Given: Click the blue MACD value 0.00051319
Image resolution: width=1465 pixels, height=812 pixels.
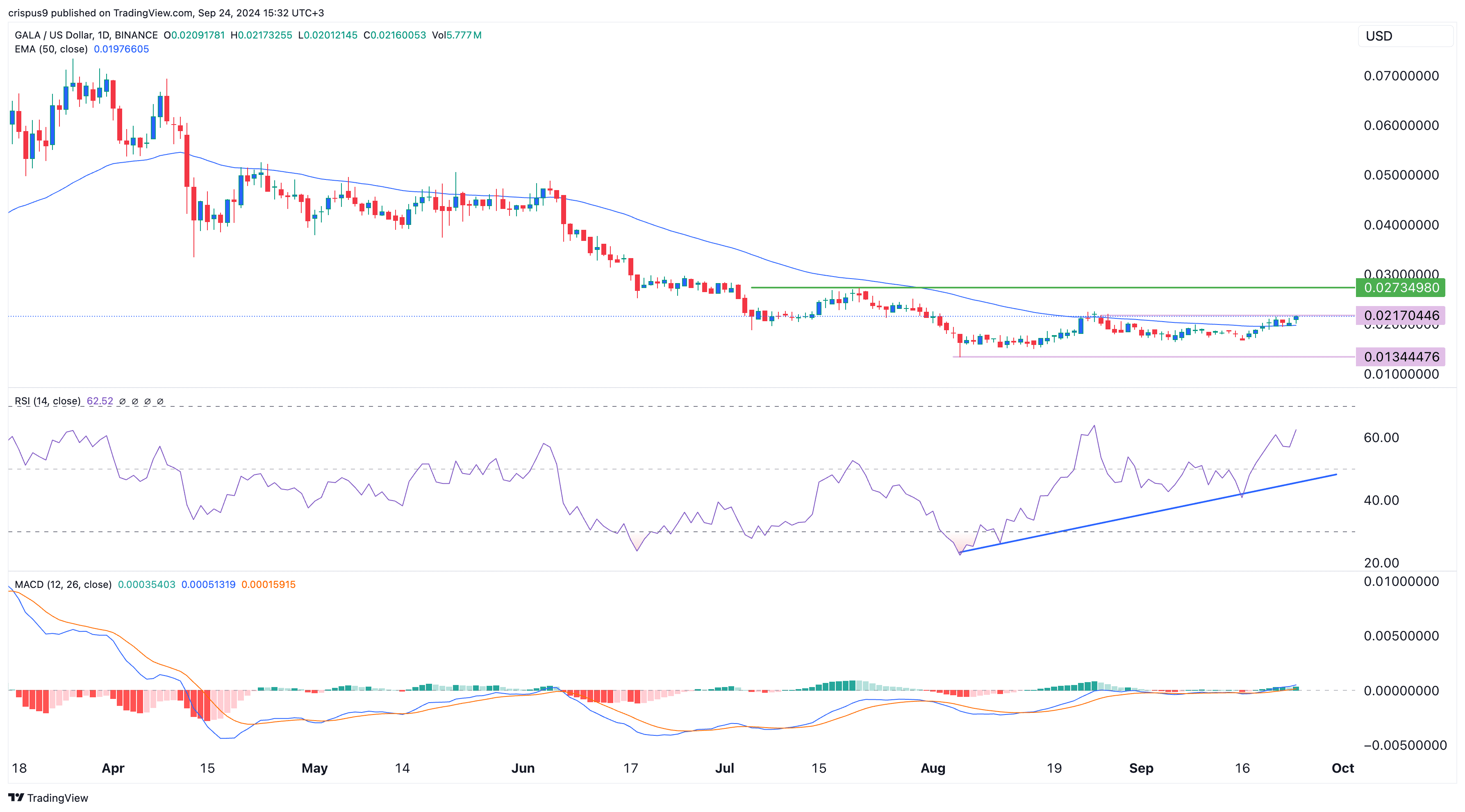Looking at the screenshot, I should (208, 585).
